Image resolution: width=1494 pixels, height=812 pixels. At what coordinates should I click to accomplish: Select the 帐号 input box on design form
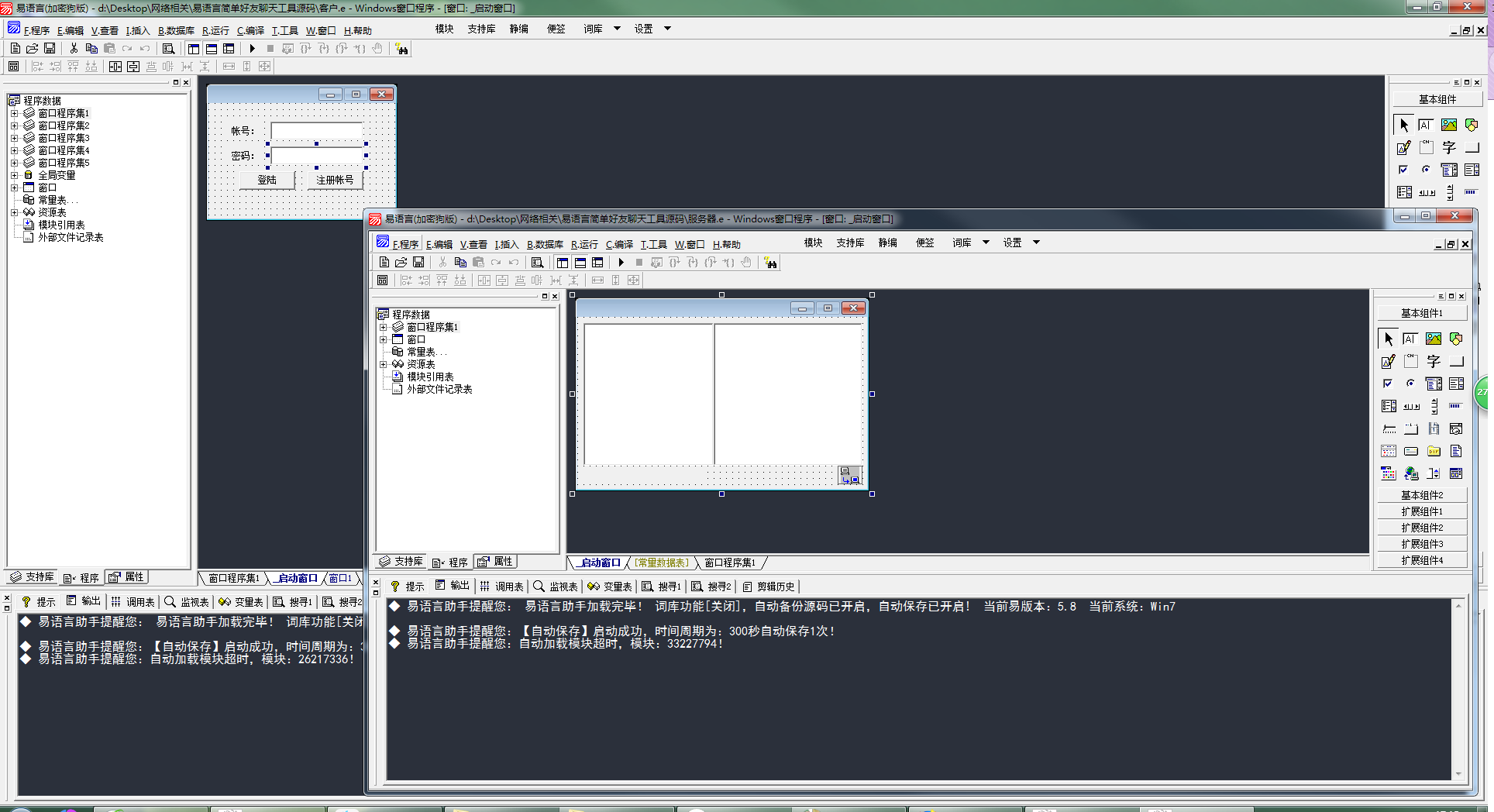316,132
